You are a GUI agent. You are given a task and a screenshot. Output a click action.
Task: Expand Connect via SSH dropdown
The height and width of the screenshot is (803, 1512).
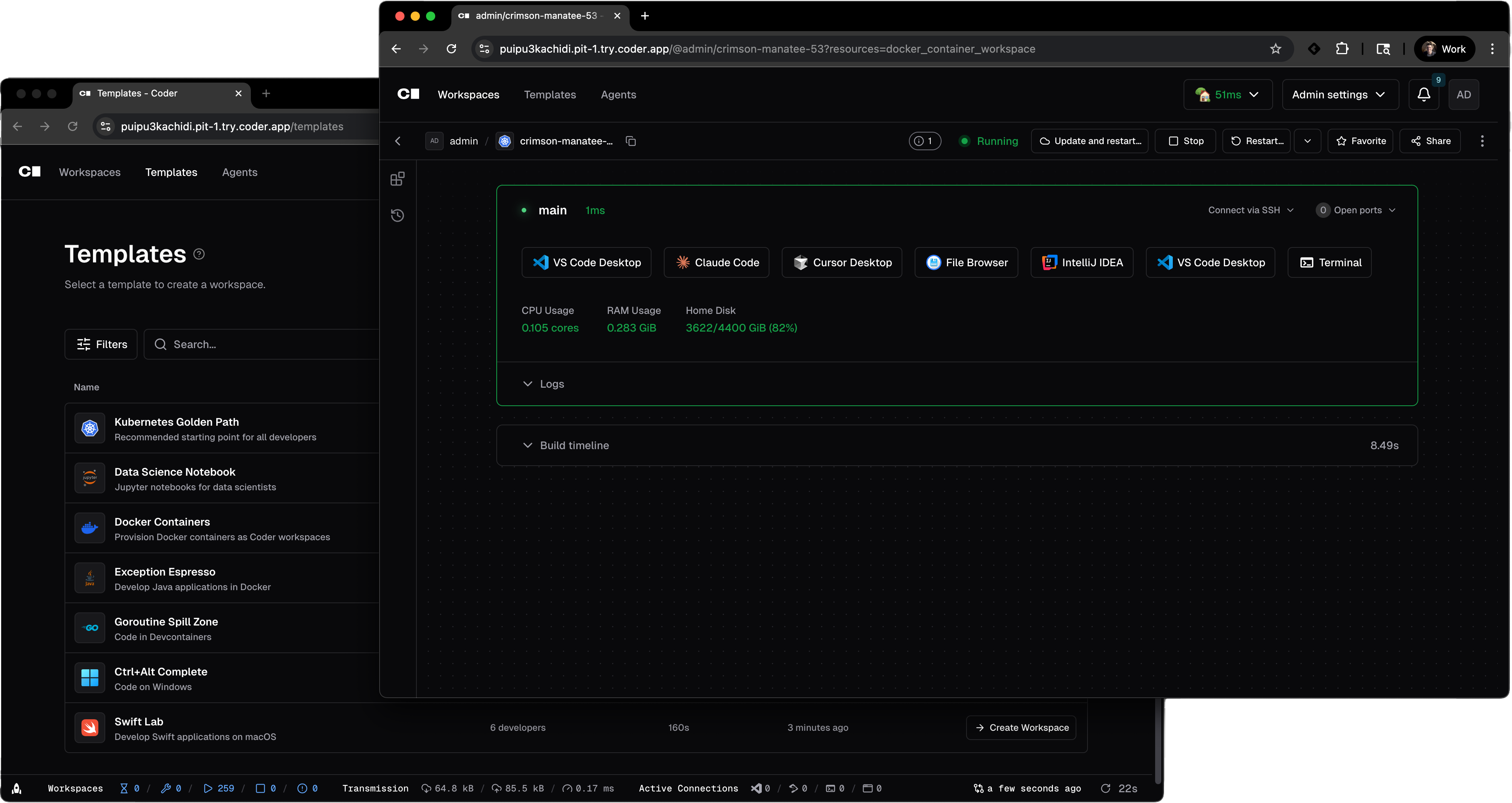pos(1250,210)
